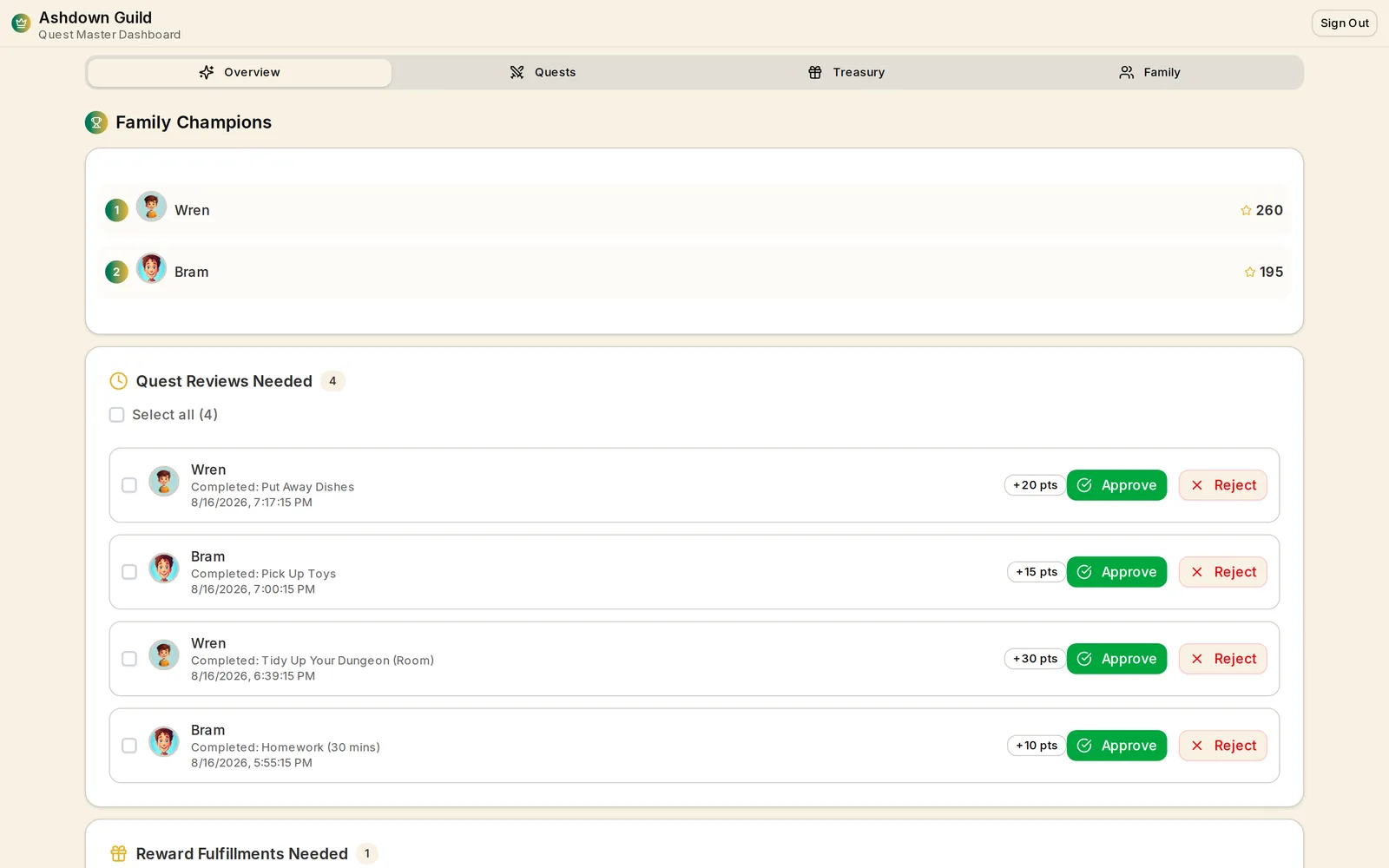Screen dimensions: 1389x868
Task: Click the Quest Master Dashboard subtitle
Action: 109,35
